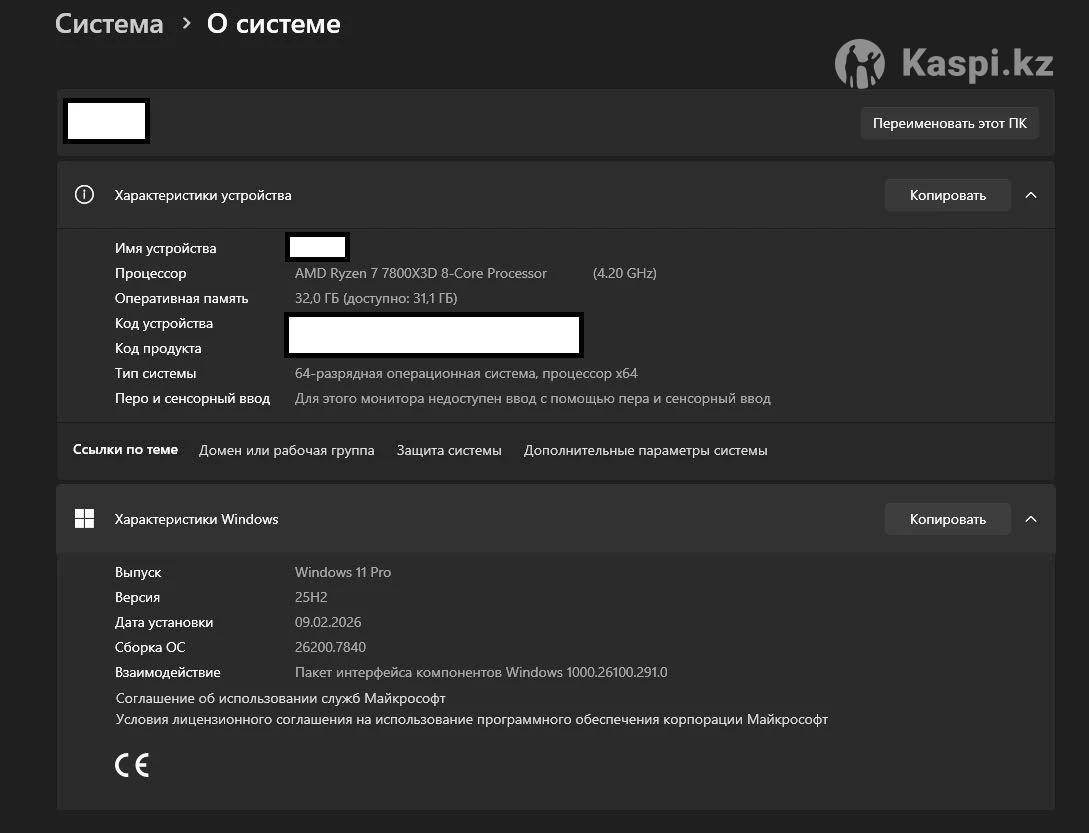Open the Условия лицензионного соглашения link
The height and width of the screenshot is (833, 1089).
pyautogui.click(x=471, y=719)
